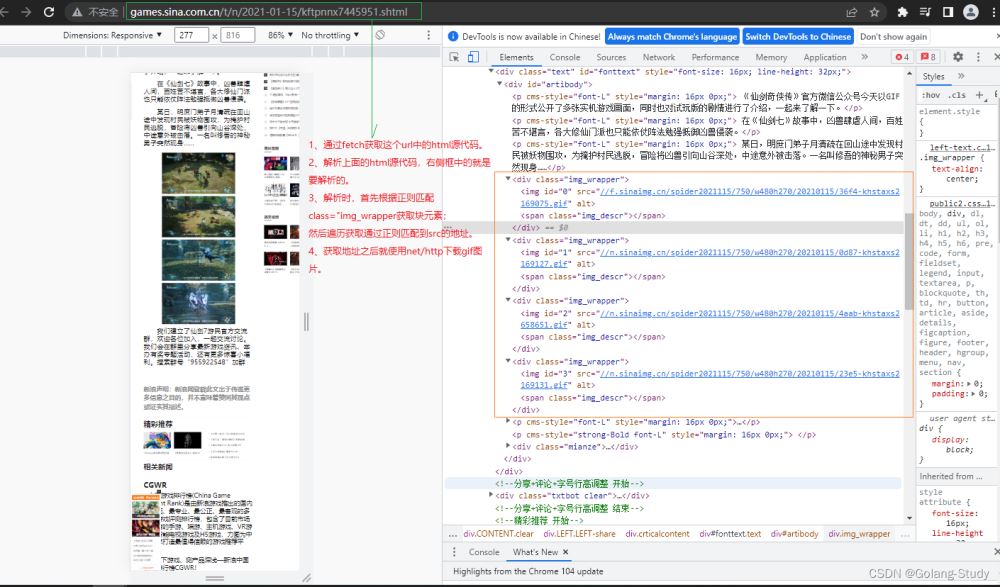The image size is (1000, 587).
Task: Click the Don't show again button
Action: point(895,36)
